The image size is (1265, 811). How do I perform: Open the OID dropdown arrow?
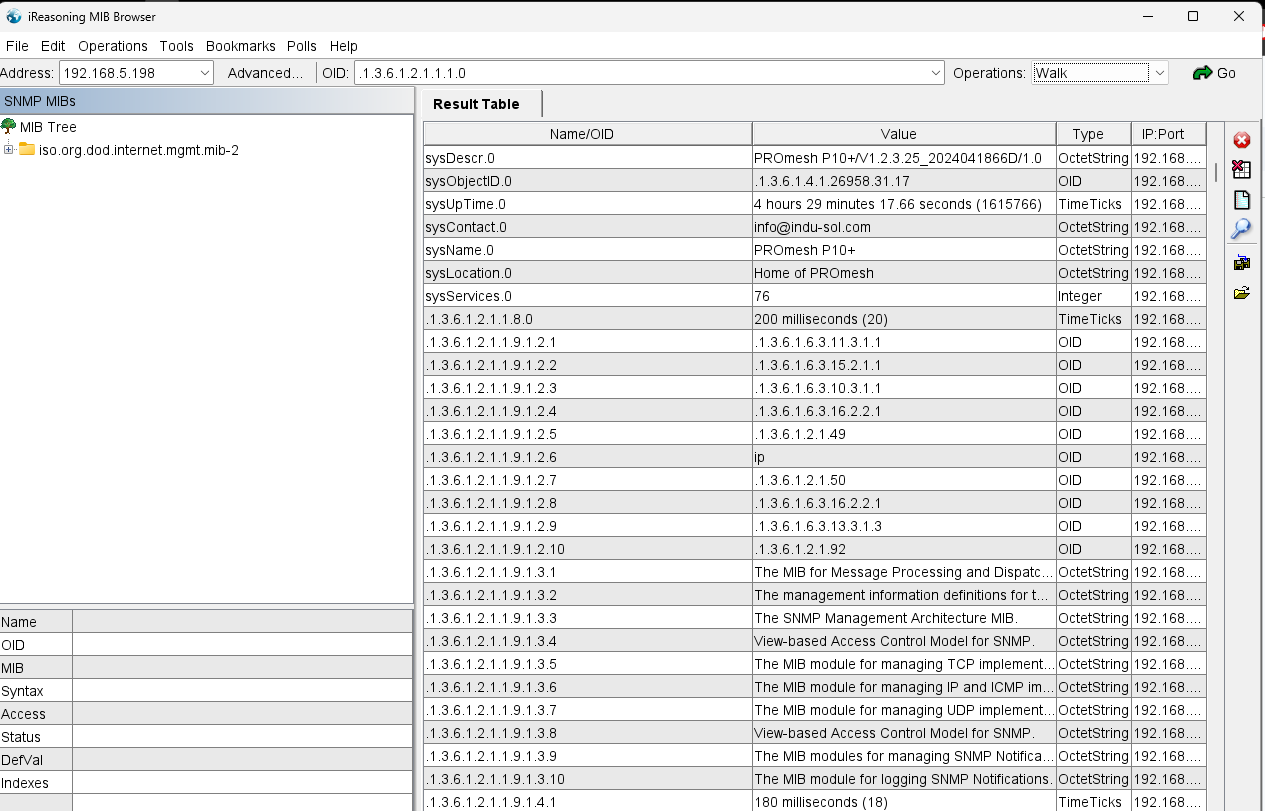(x=936, y=73)
